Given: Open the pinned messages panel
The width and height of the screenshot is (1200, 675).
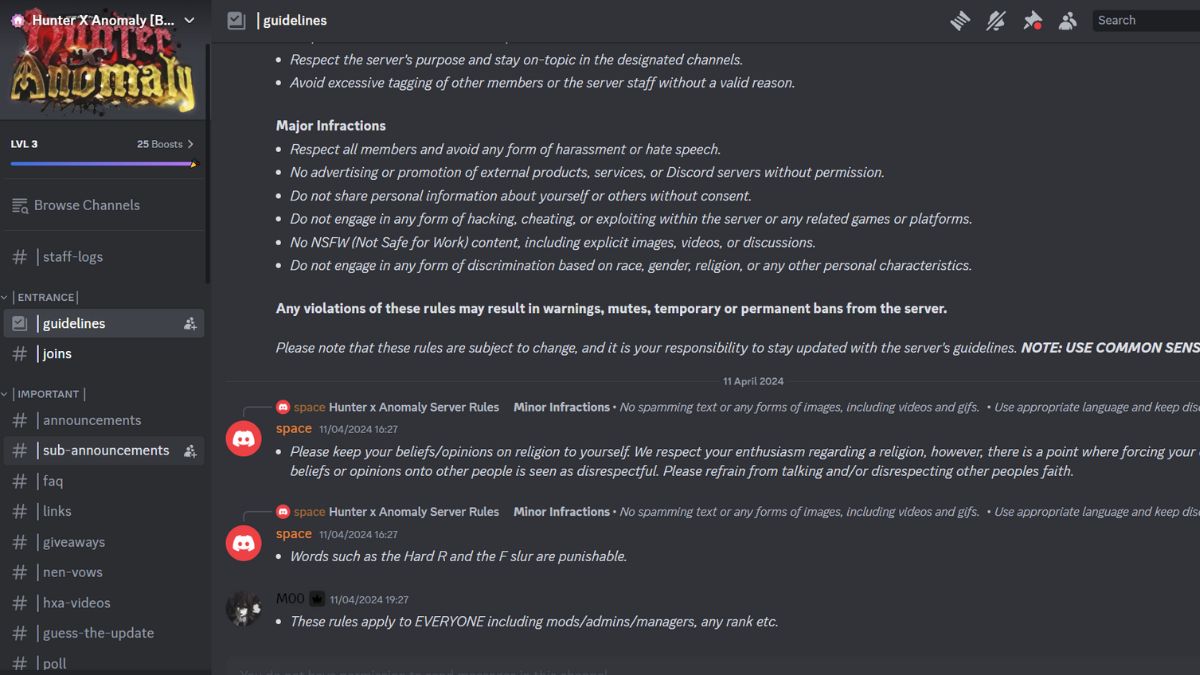Looking at the screenshot, I should coord(1032,20).
